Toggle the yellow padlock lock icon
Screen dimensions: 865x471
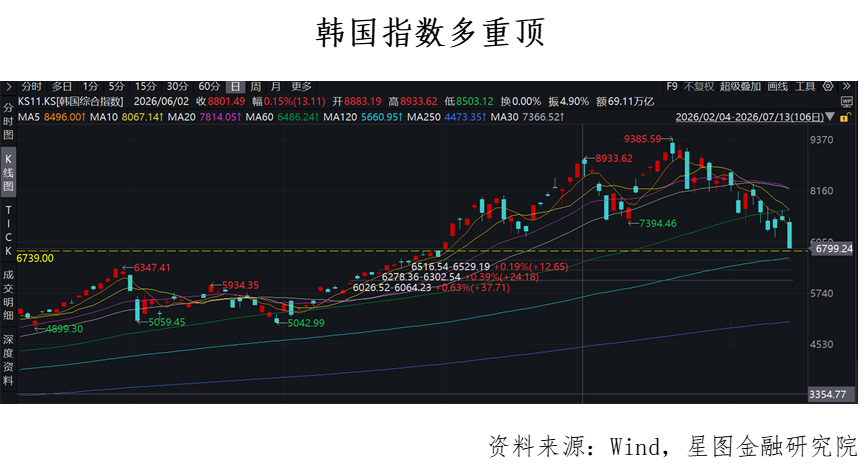(844, 117)
